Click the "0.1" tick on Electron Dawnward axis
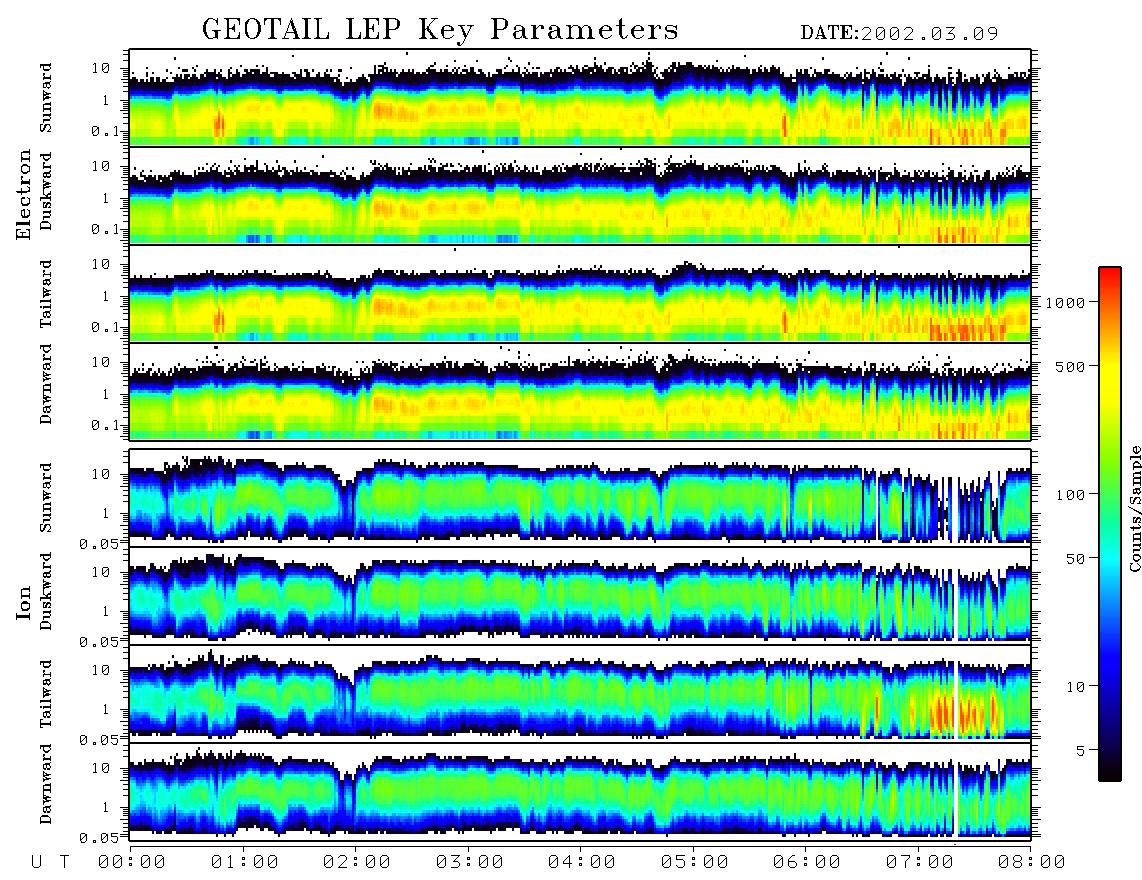 pyautogui.click(x=105, y=425)
